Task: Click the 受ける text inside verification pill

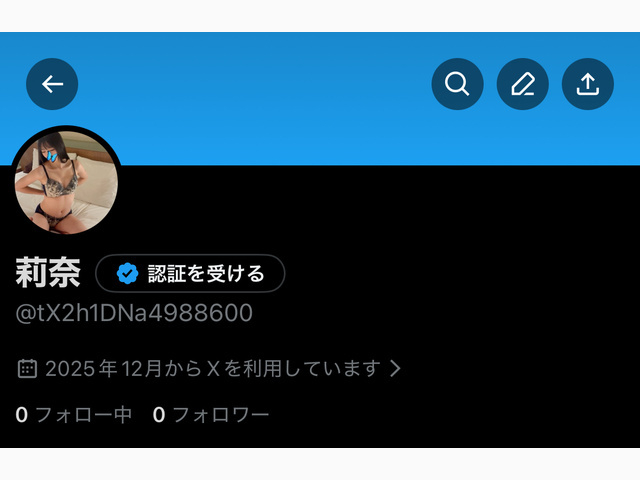Action: pos(236,273)
